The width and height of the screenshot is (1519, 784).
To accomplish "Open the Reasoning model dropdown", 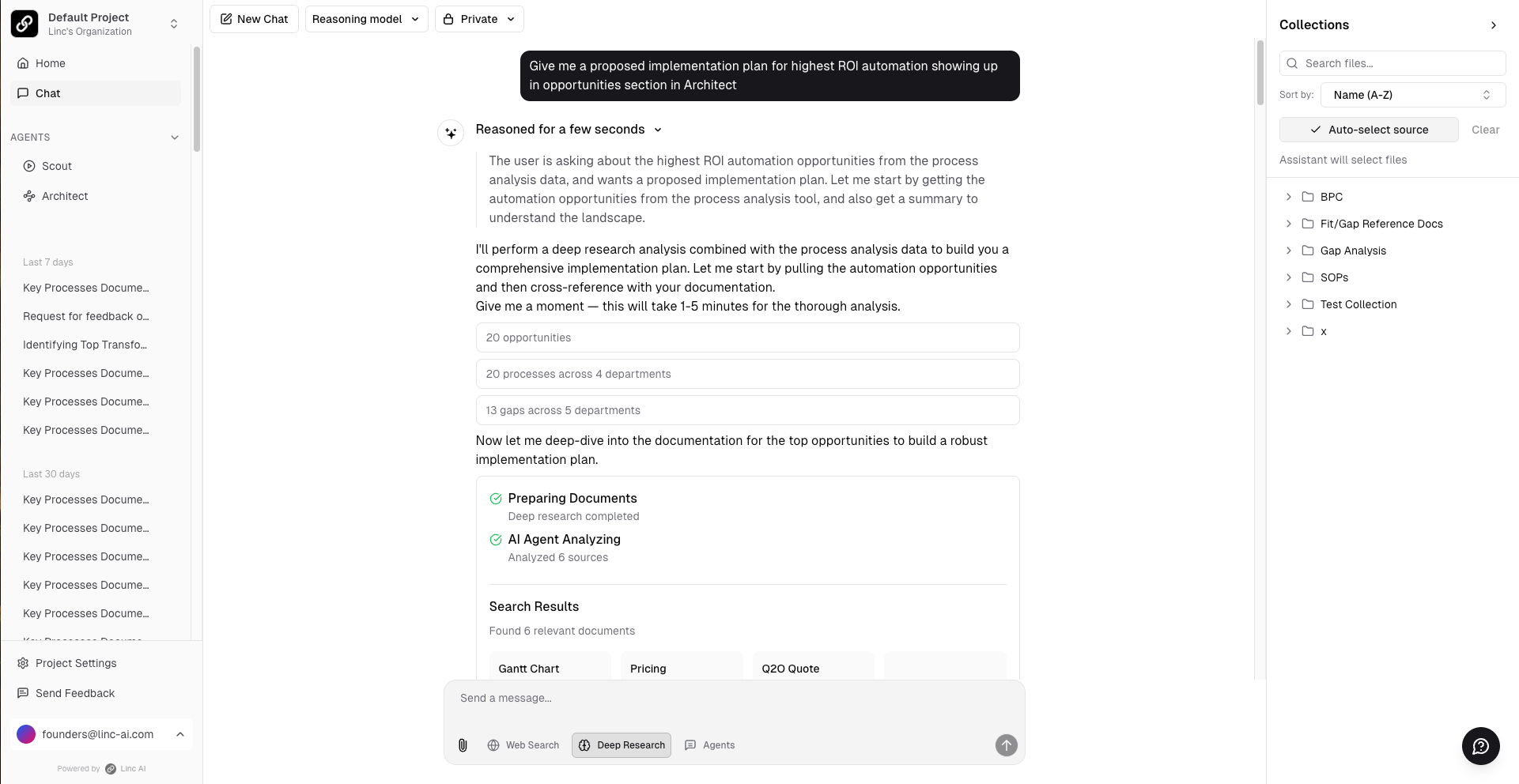I will click(x=366, y=19).
